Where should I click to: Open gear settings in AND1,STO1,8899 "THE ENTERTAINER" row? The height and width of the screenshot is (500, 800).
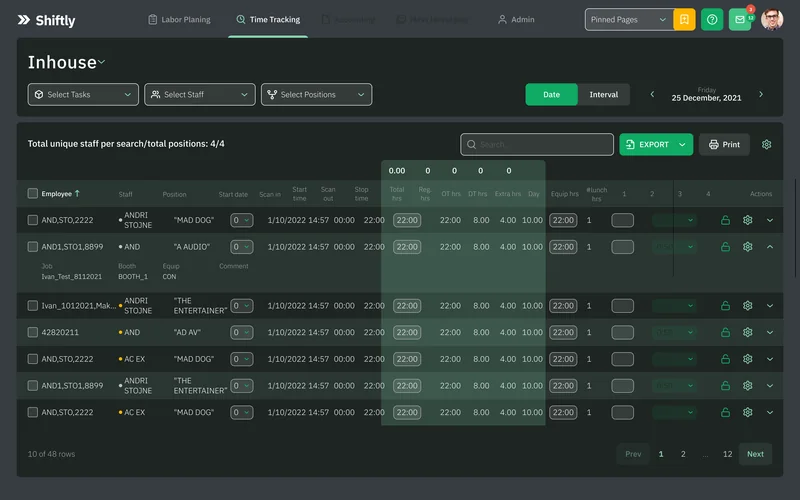(x=747, y=386)
